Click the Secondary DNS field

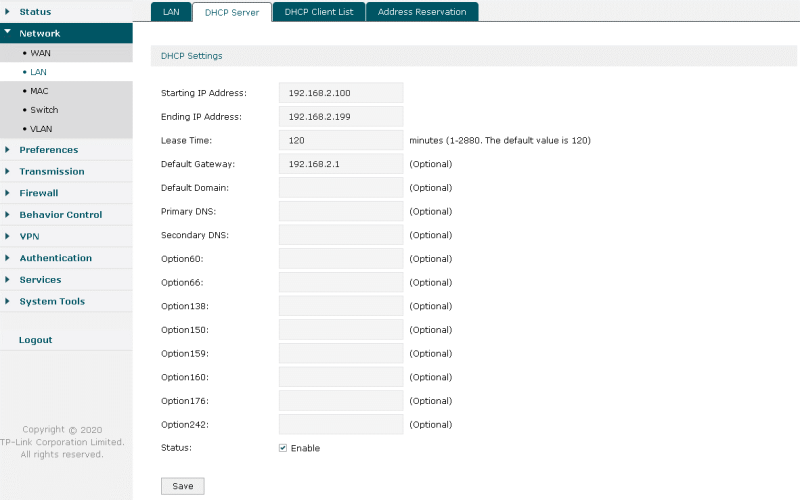coord(341,235)
